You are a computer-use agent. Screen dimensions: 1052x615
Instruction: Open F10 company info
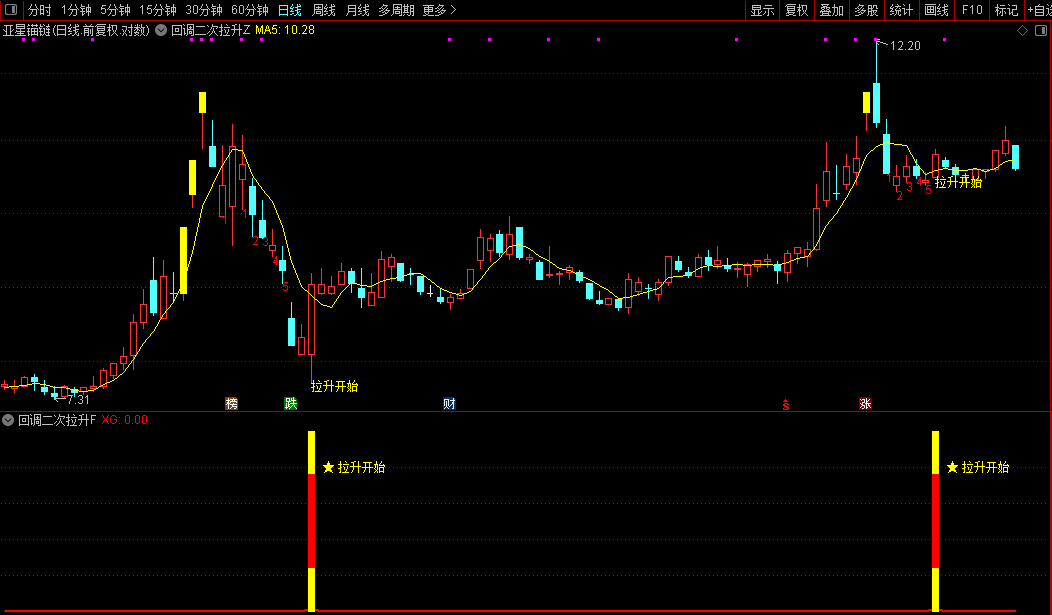(971, 10)
